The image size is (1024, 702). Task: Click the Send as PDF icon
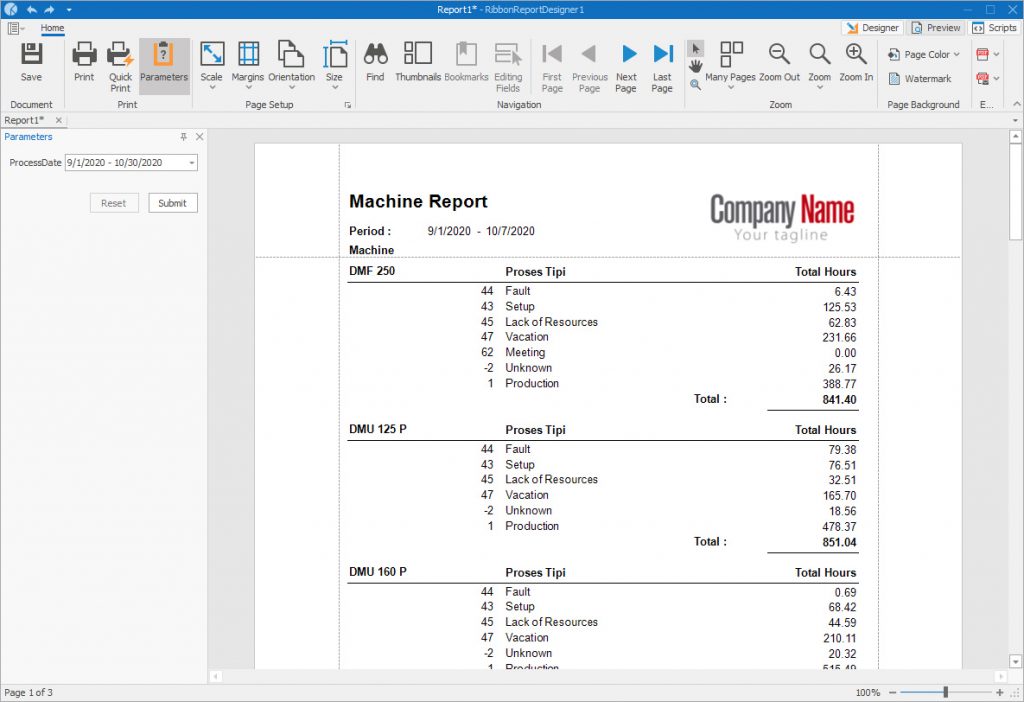coord(983,78)
